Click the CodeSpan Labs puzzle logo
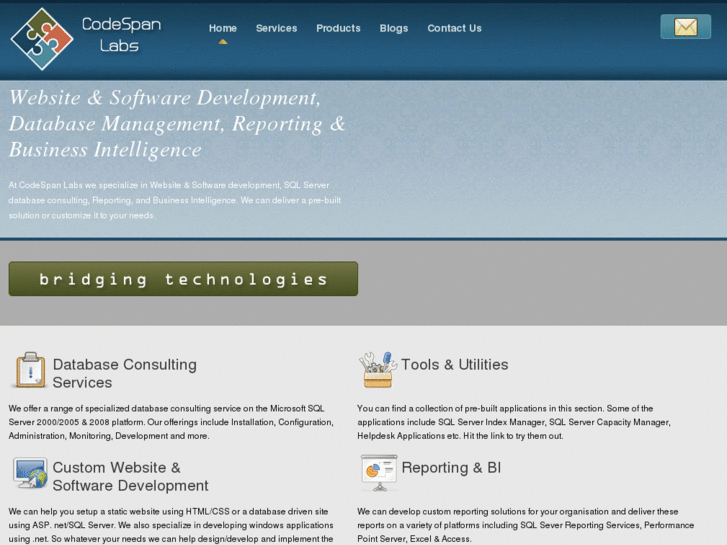 tap(42, 39)
